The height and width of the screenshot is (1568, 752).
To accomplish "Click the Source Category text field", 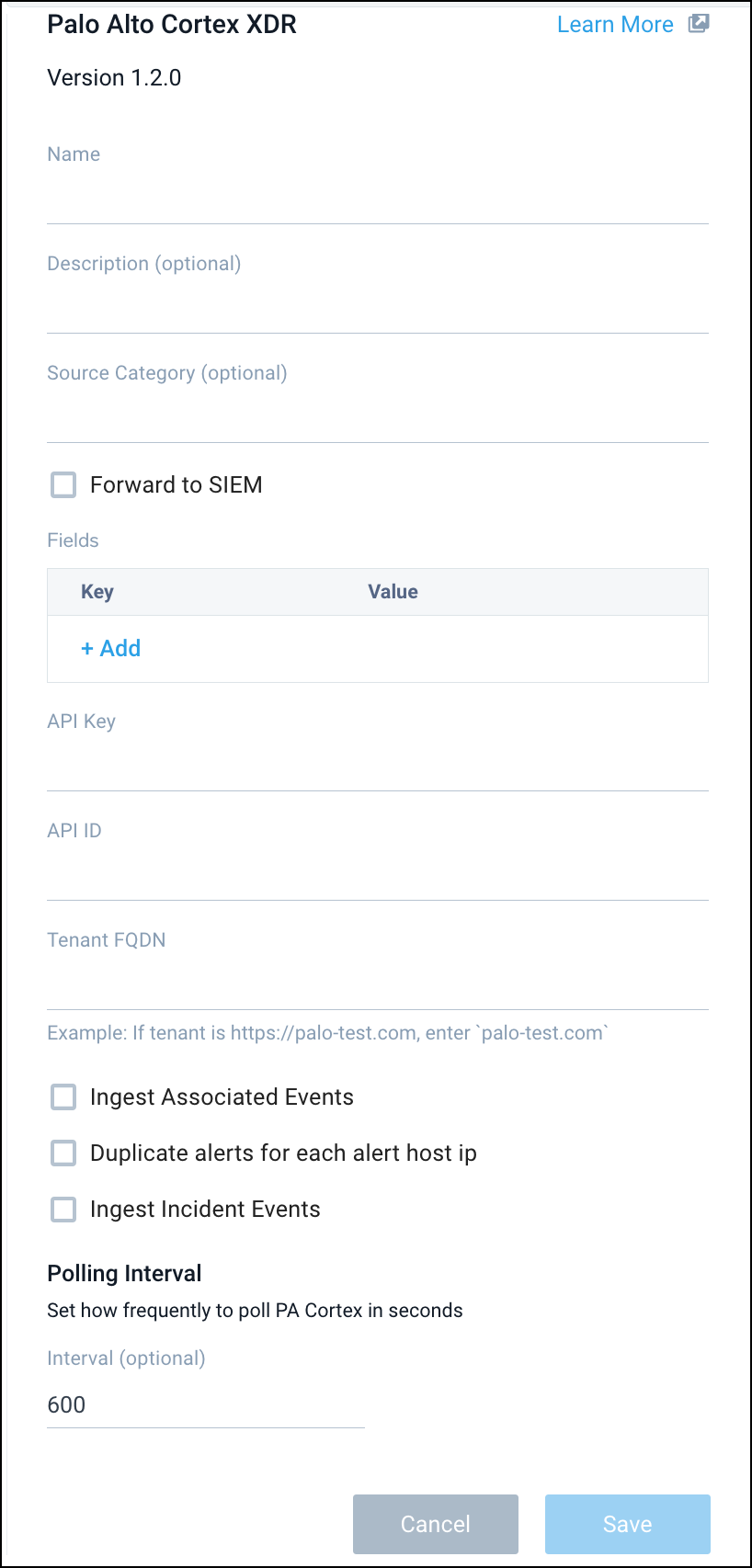I will coord(377,420).
